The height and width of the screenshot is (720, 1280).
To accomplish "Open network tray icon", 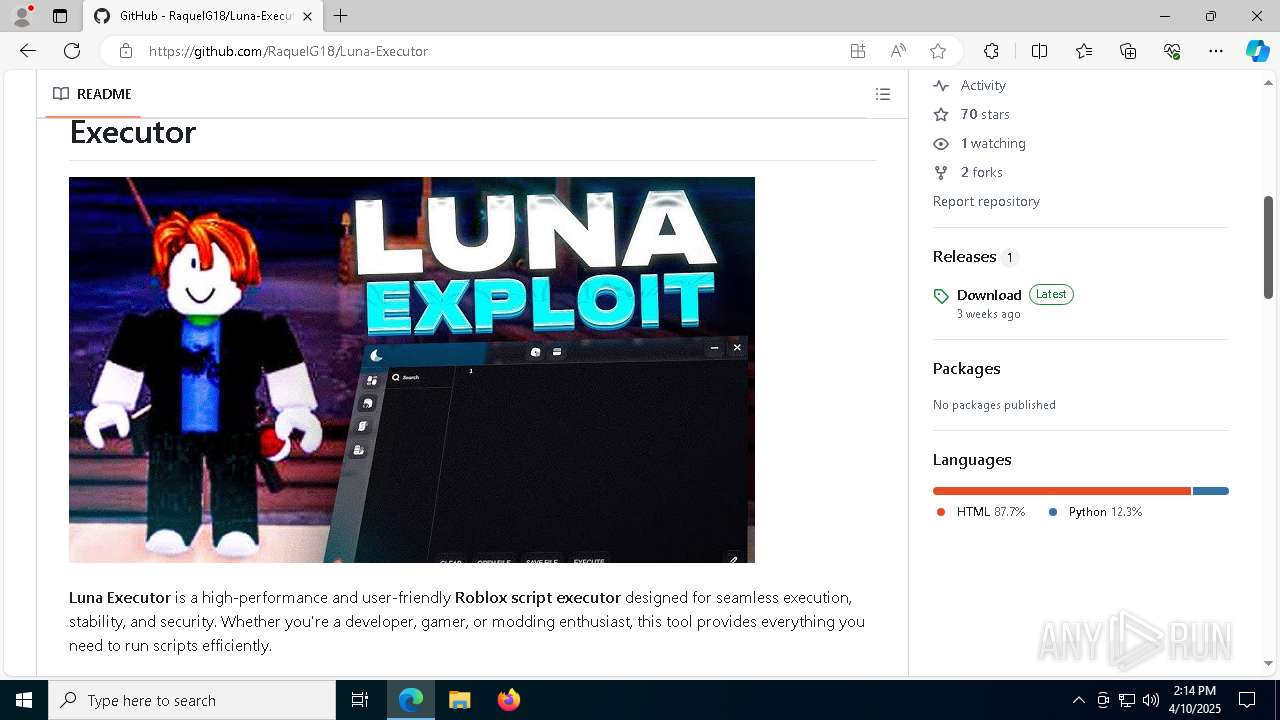I will tap(1127, 700).
